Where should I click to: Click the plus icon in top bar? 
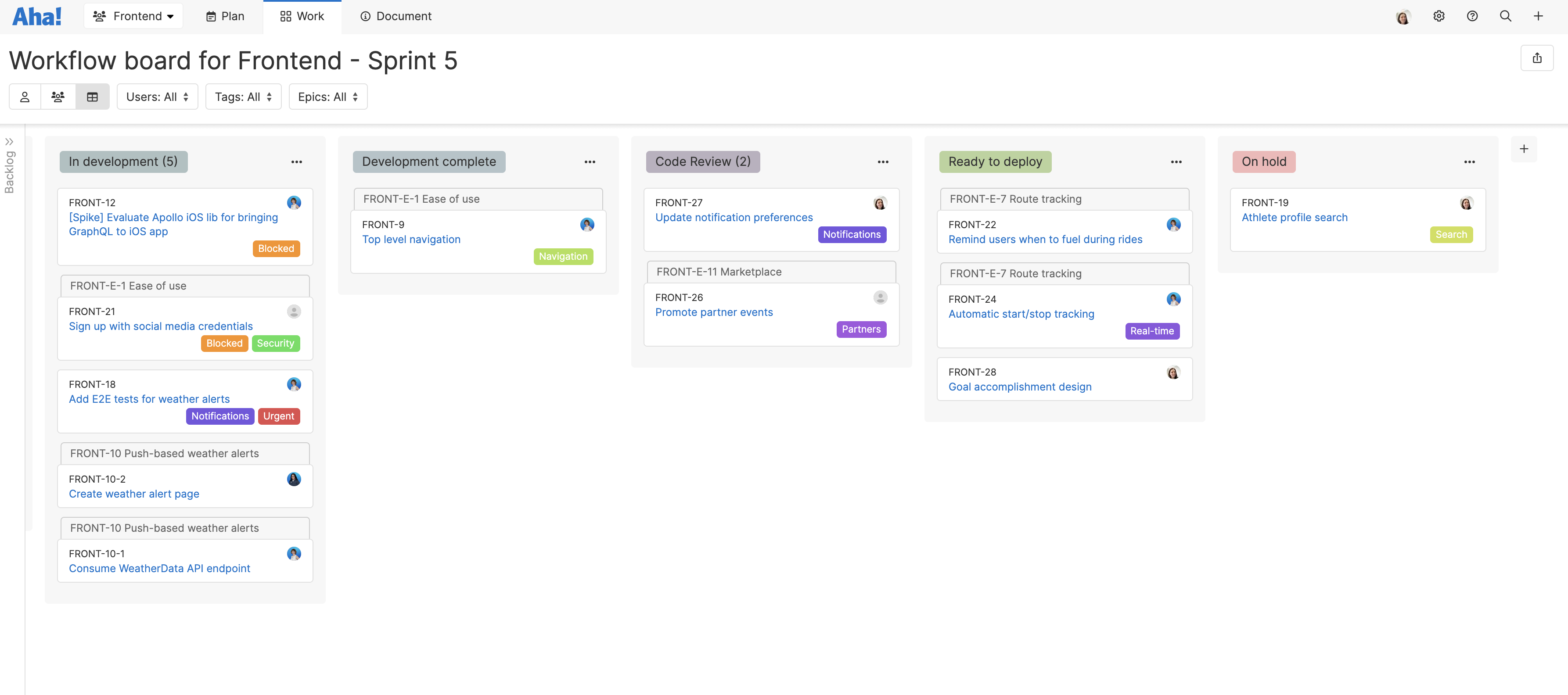click(1538, 16)
